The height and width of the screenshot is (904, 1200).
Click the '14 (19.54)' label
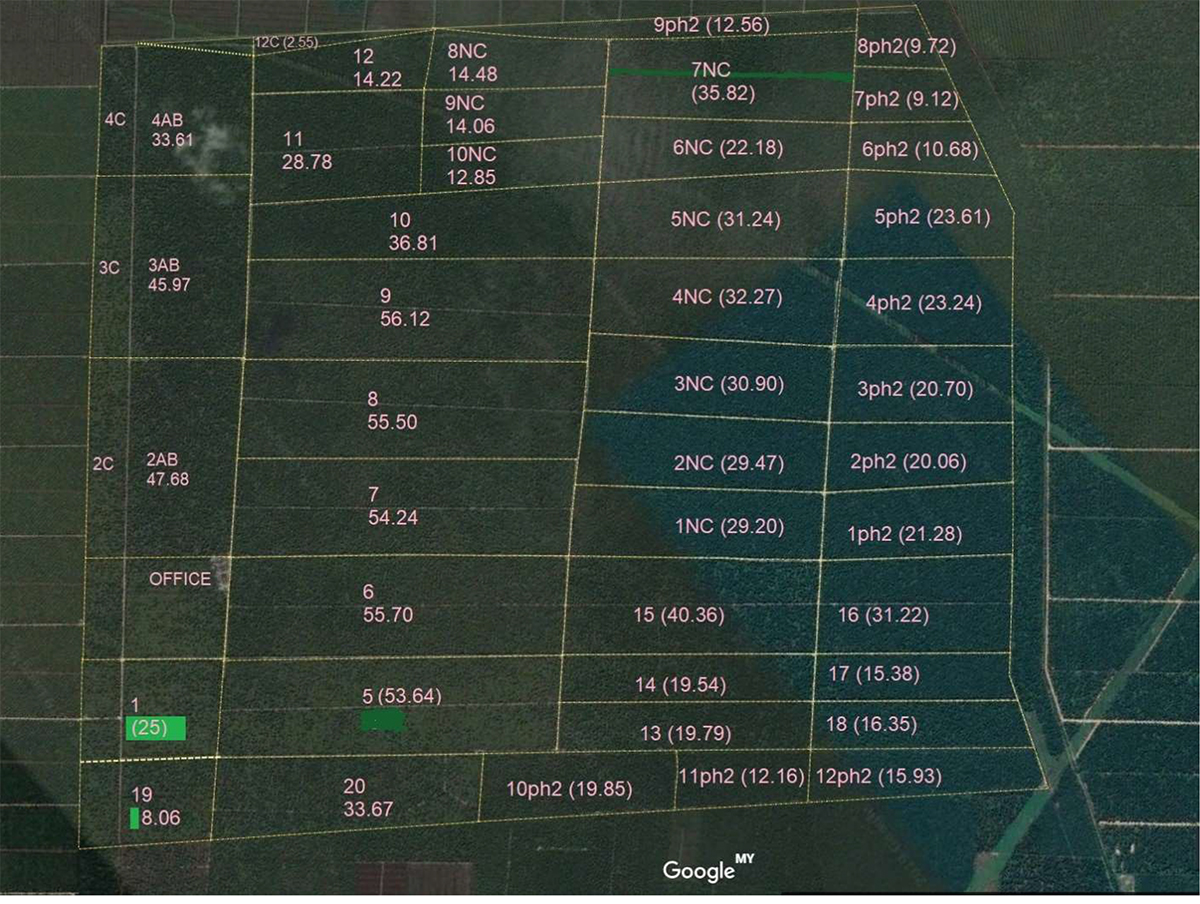click(680, 685)
